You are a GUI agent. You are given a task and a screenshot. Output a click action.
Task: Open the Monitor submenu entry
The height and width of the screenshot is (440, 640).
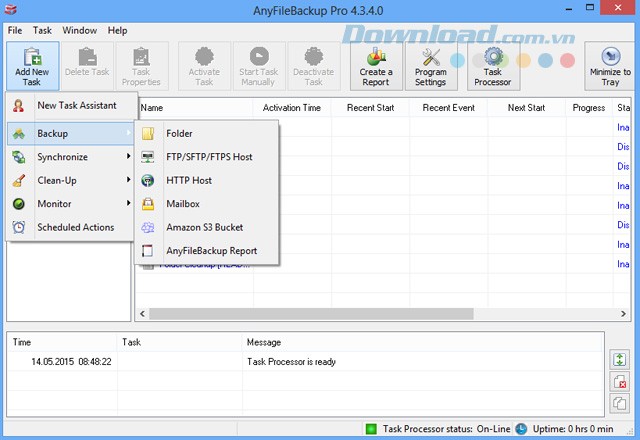[x=70, y=204]
